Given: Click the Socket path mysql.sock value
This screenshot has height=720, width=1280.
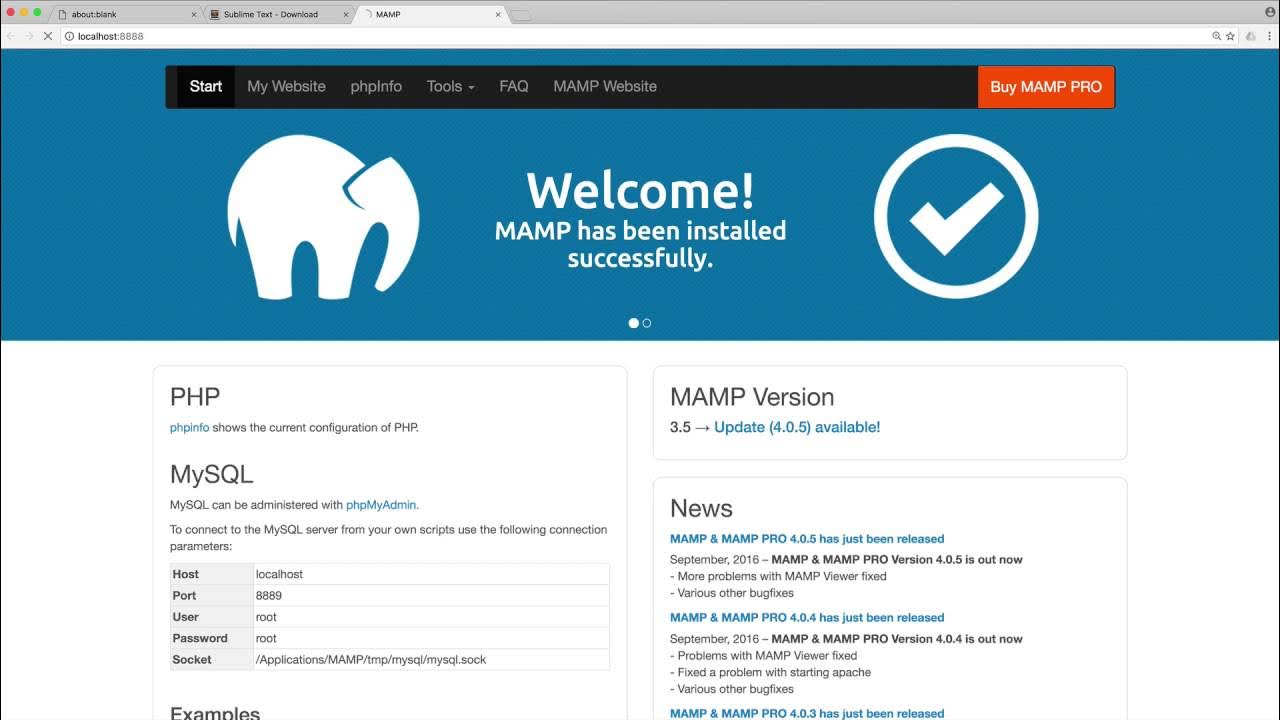Looking at the screenshot, I should [431, 659].
